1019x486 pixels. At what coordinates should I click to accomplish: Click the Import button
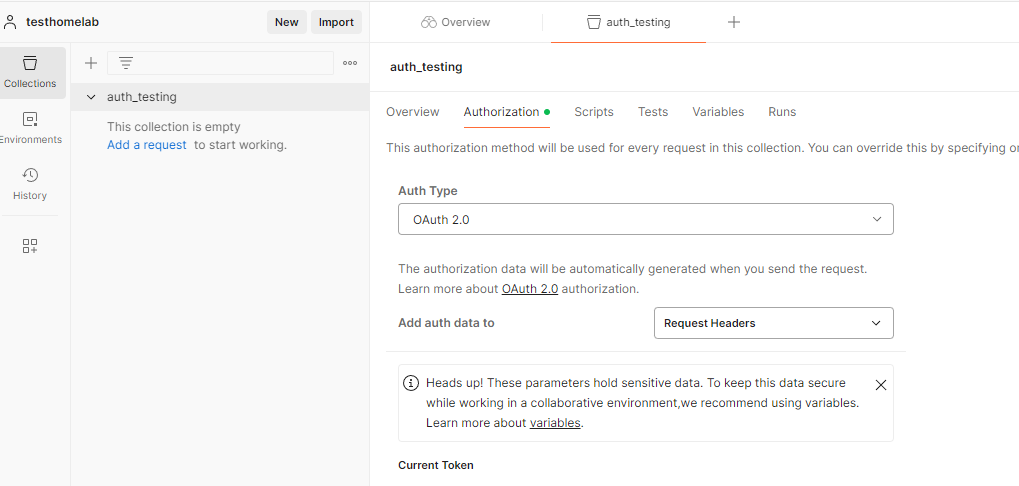click(336, 22)
